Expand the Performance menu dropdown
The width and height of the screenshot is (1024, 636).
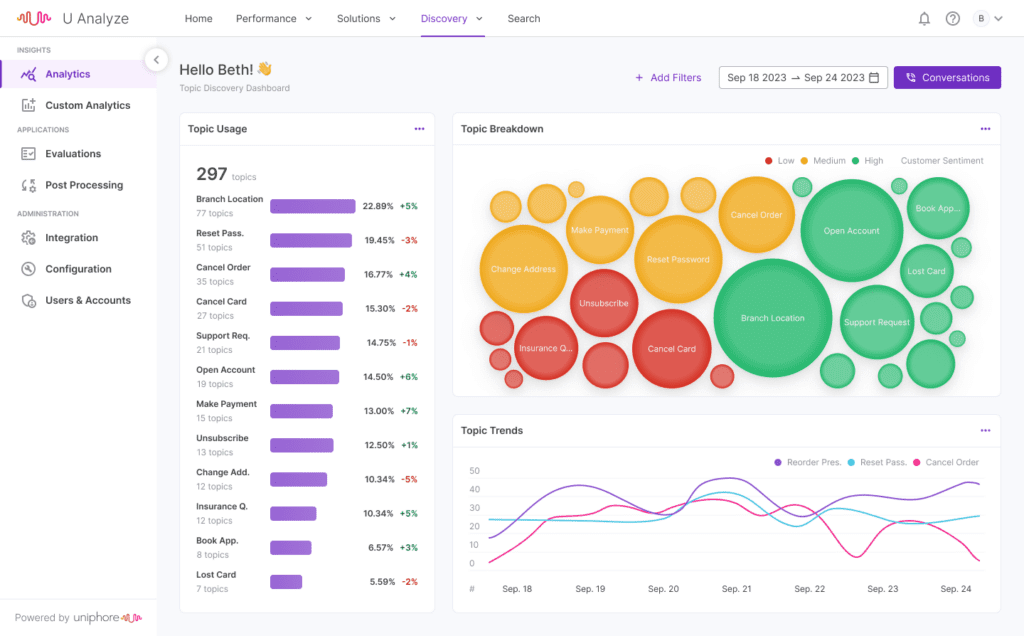(x=273, y=19)
